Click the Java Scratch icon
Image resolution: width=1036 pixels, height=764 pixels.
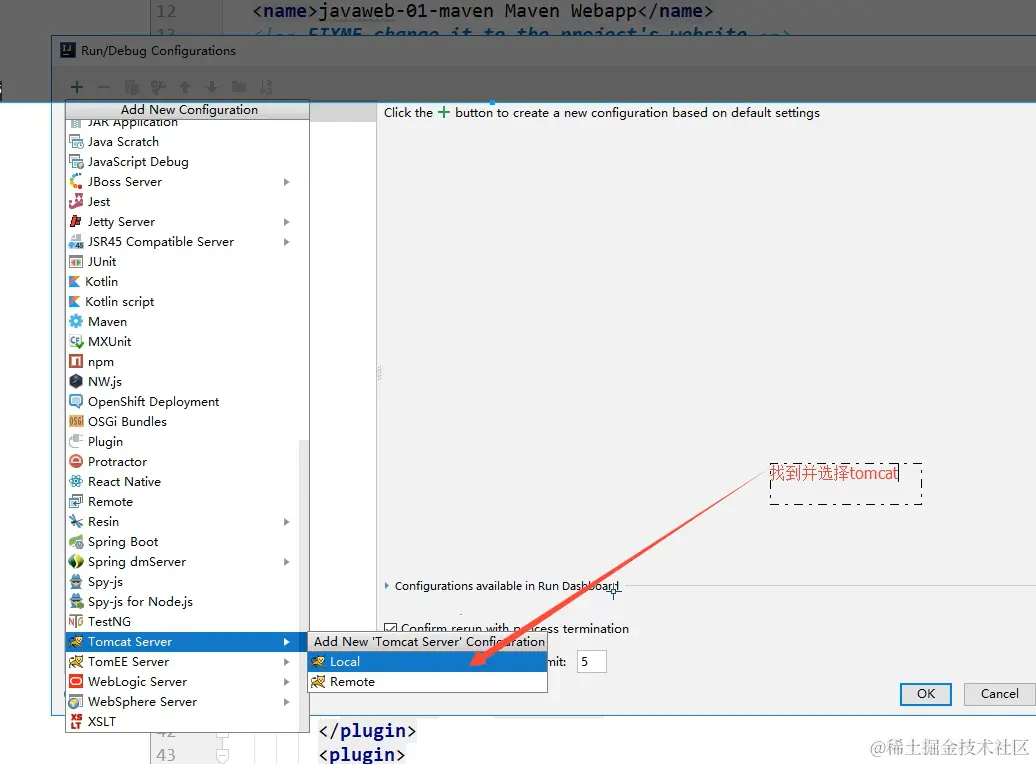(x=76, y=141)
